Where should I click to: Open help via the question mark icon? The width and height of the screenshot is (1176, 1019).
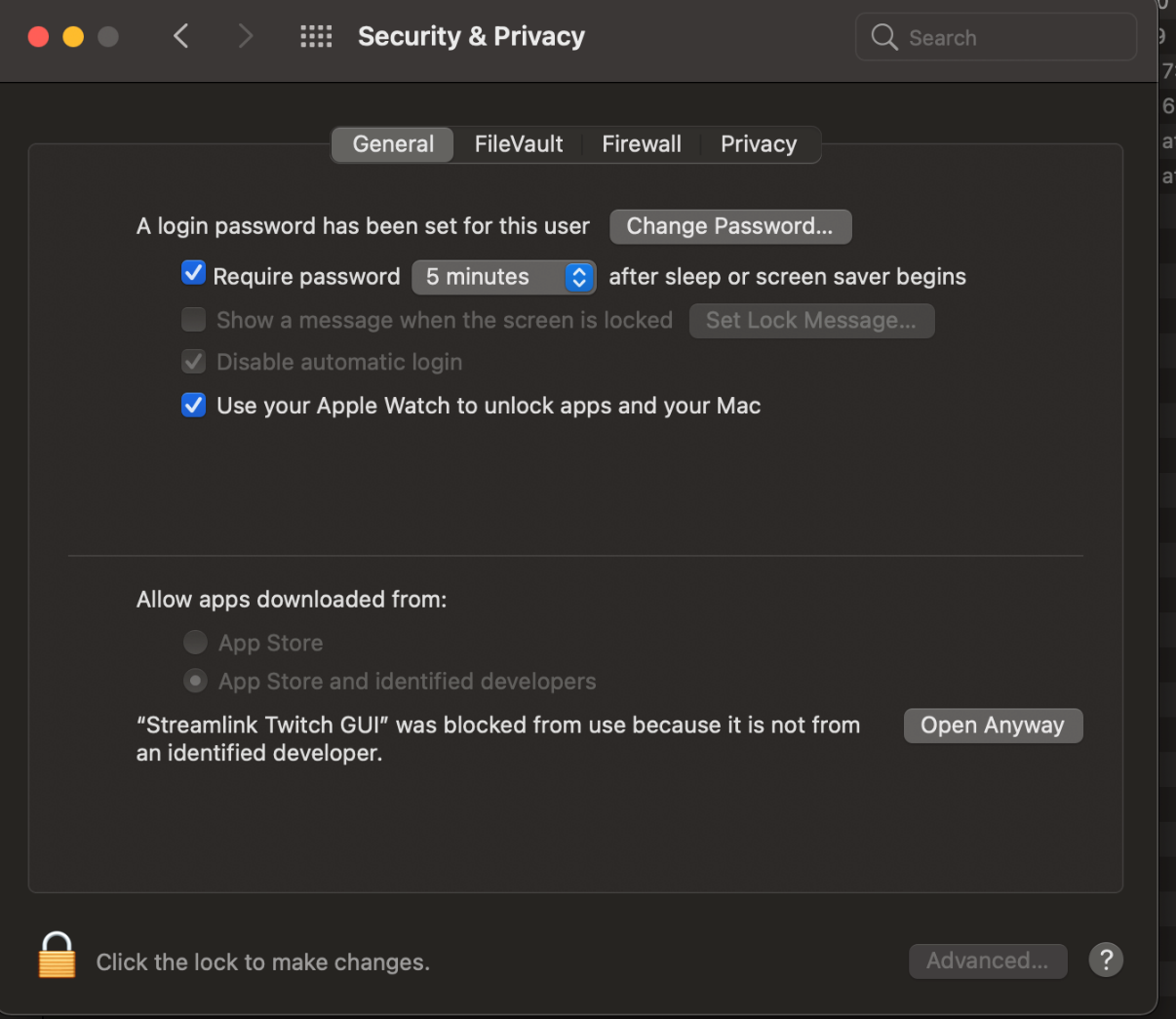coord(1106,960)
